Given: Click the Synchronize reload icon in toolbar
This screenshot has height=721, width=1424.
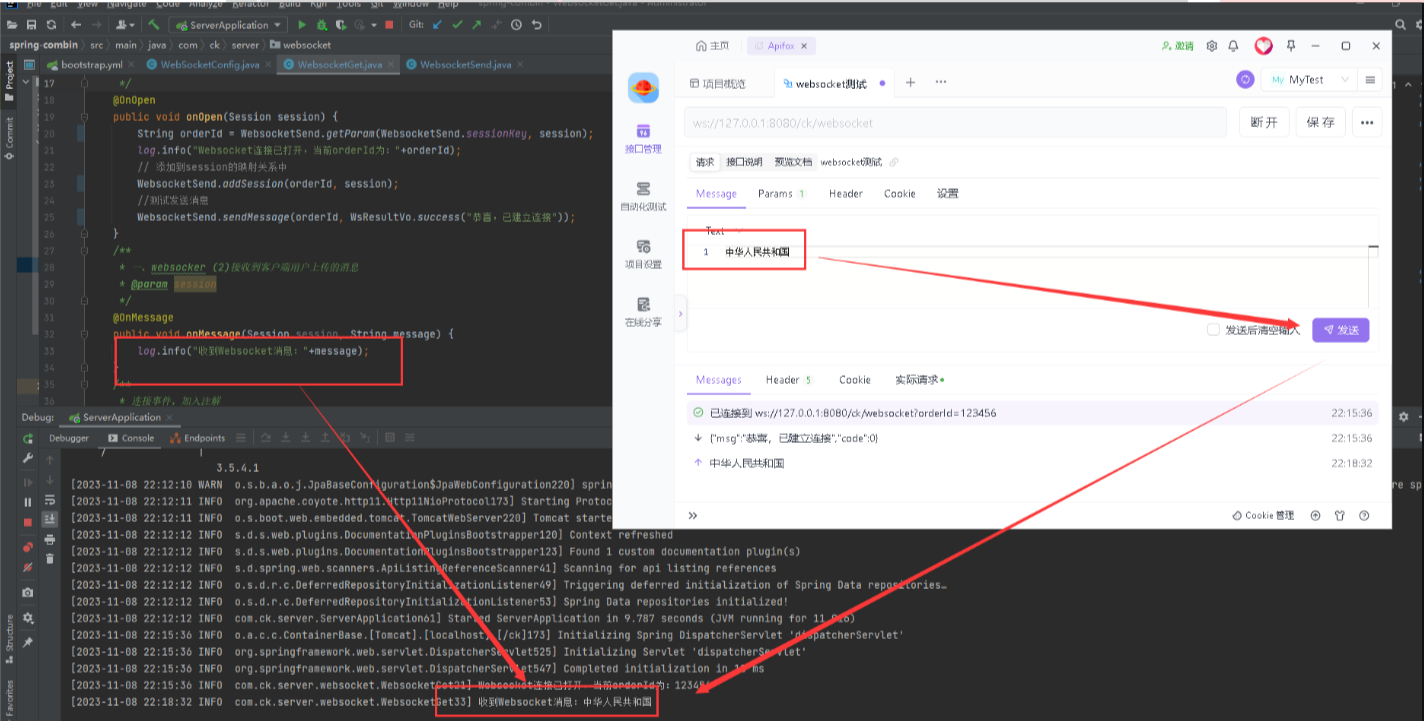Looking at the screenshot, I should pyautogui.click(x=51, y=25).
